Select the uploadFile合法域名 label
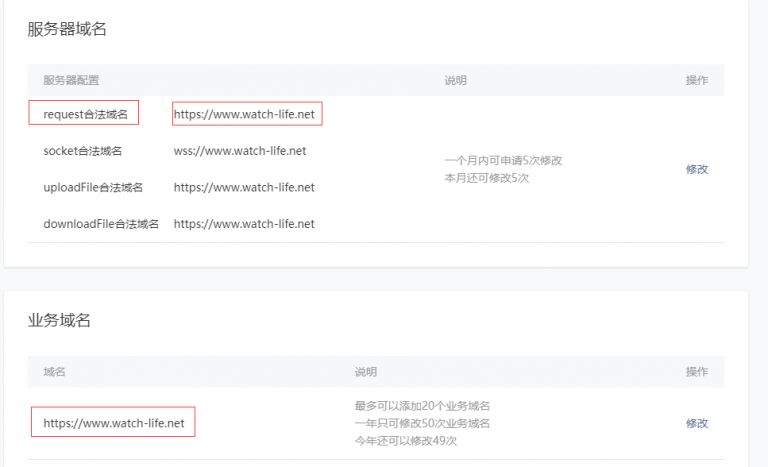This screenshot has width=768, height=467. (93, 187)
